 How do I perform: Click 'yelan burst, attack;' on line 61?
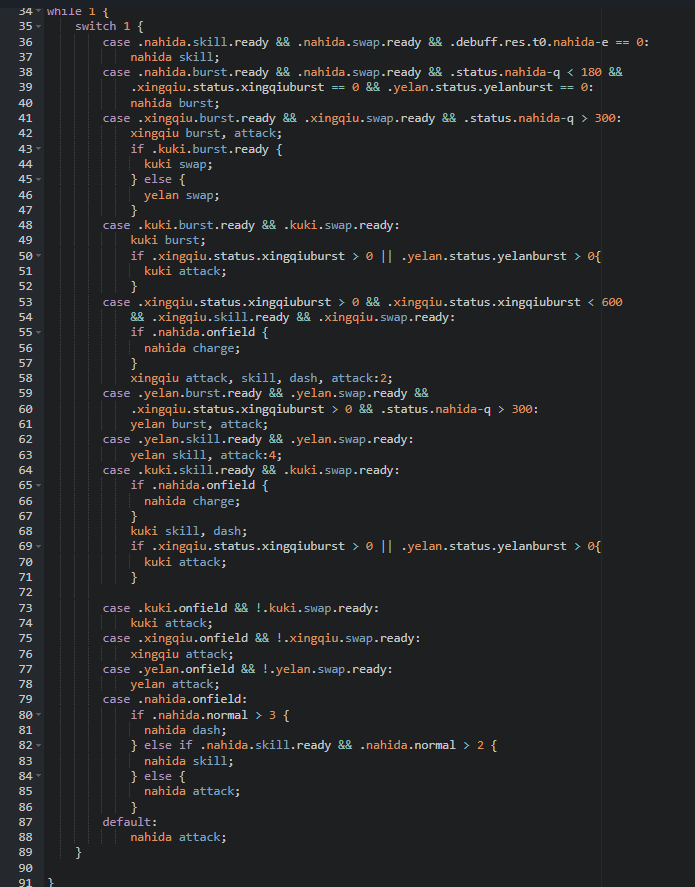click(199, 424)
